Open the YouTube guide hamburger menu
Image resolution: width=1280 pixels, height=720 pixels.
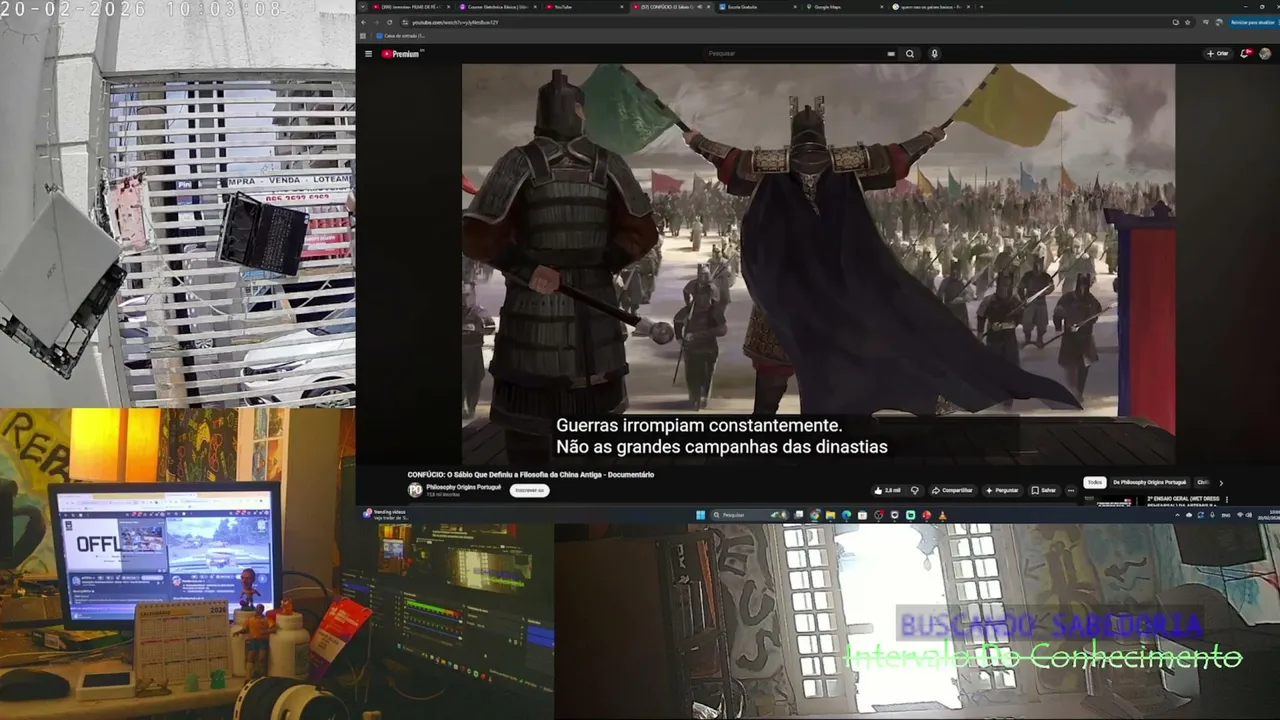pyautogui.click(x=368, y=54)
